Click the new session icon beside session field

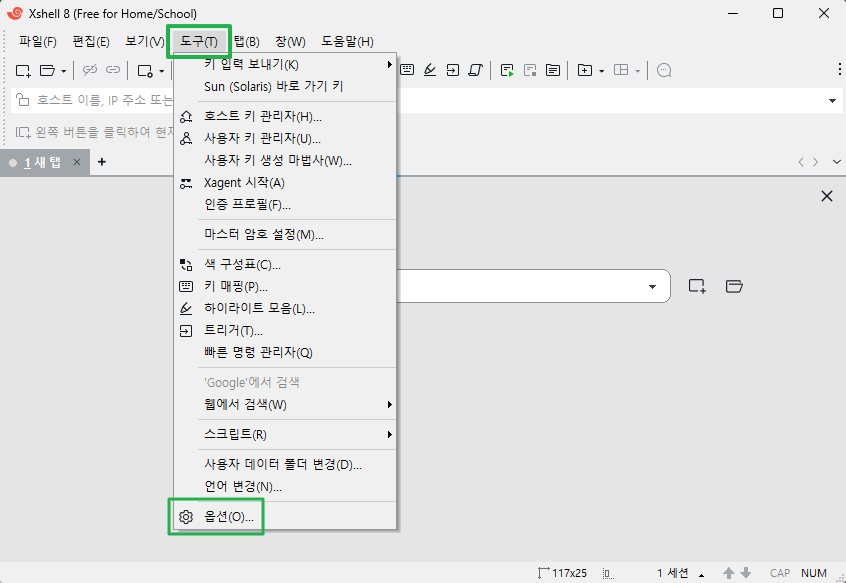coord(697,286)
